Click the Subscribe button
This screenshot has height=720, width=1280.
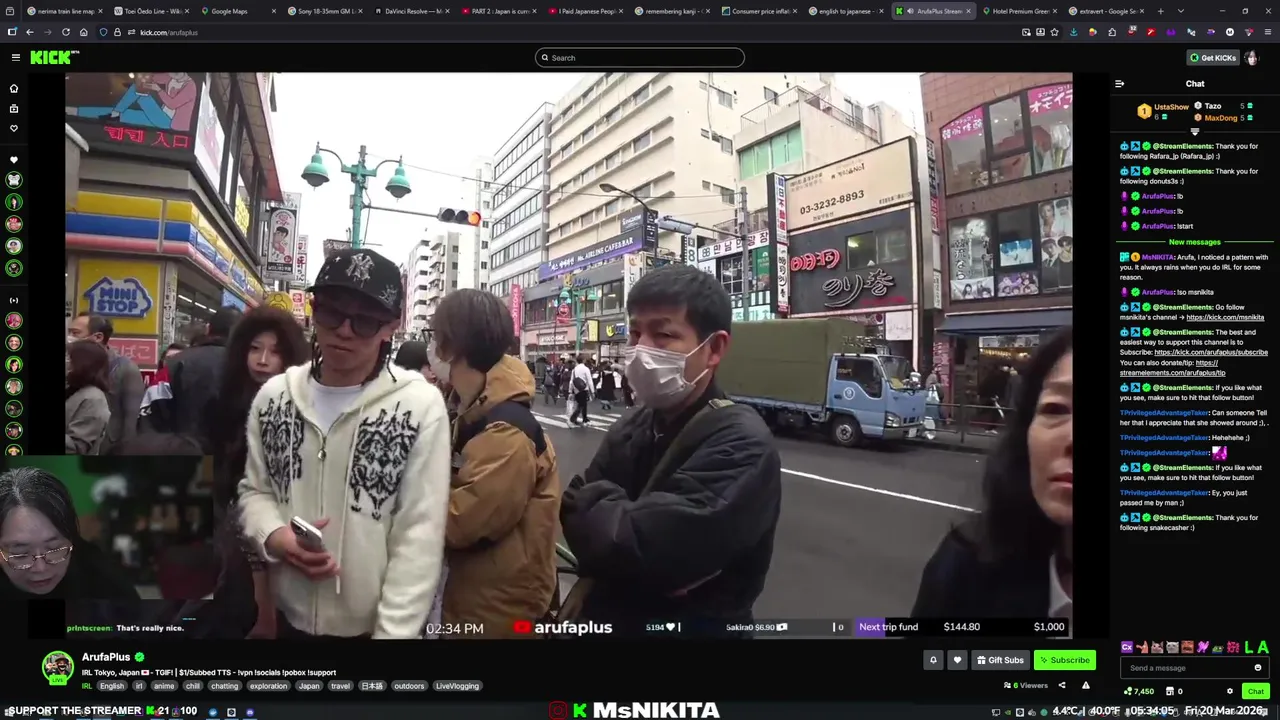click(1065, 660)
